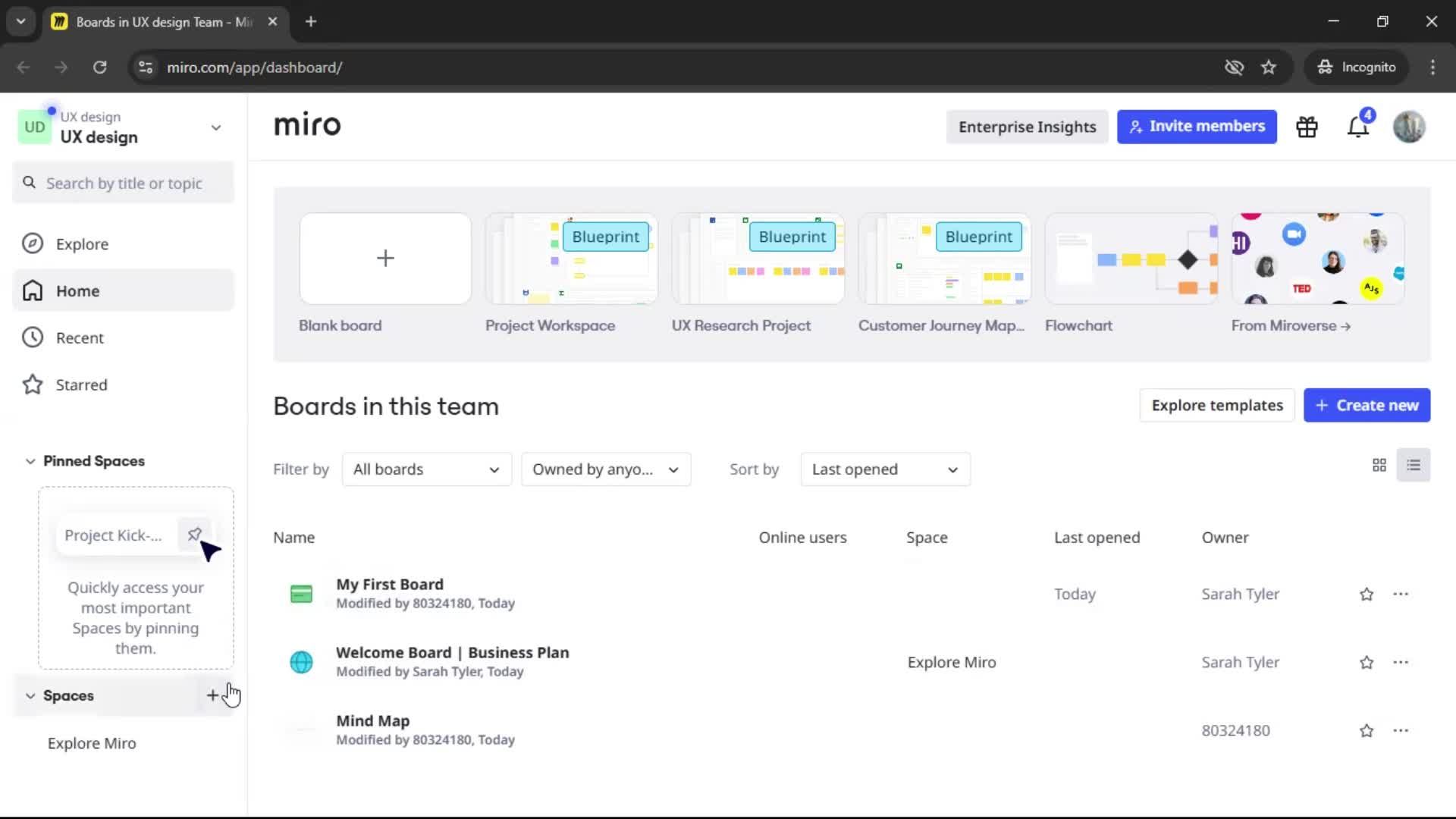Screen dimensions: 1456x819
Task: Open the Project Kick- pinned space
Action: [113, 535]
